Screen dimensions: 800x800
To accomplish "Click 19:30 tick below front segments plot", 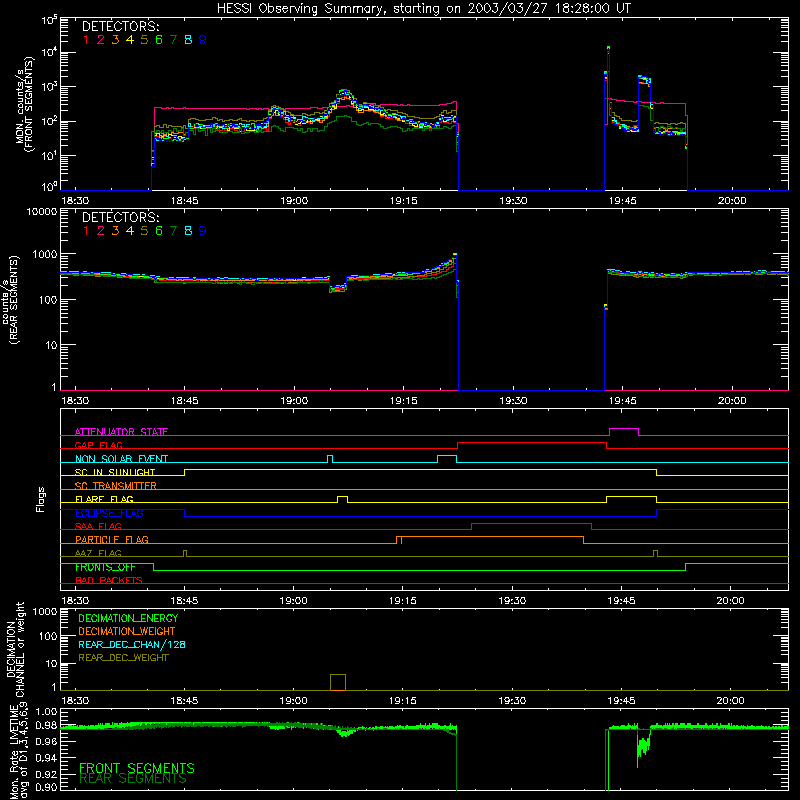I will click(513, 201).
